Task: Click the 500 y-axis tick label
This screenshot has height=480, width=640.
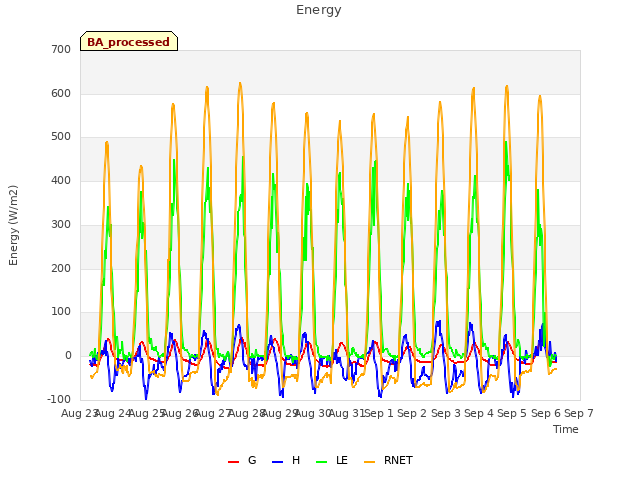Action: [x=61, y=137]
